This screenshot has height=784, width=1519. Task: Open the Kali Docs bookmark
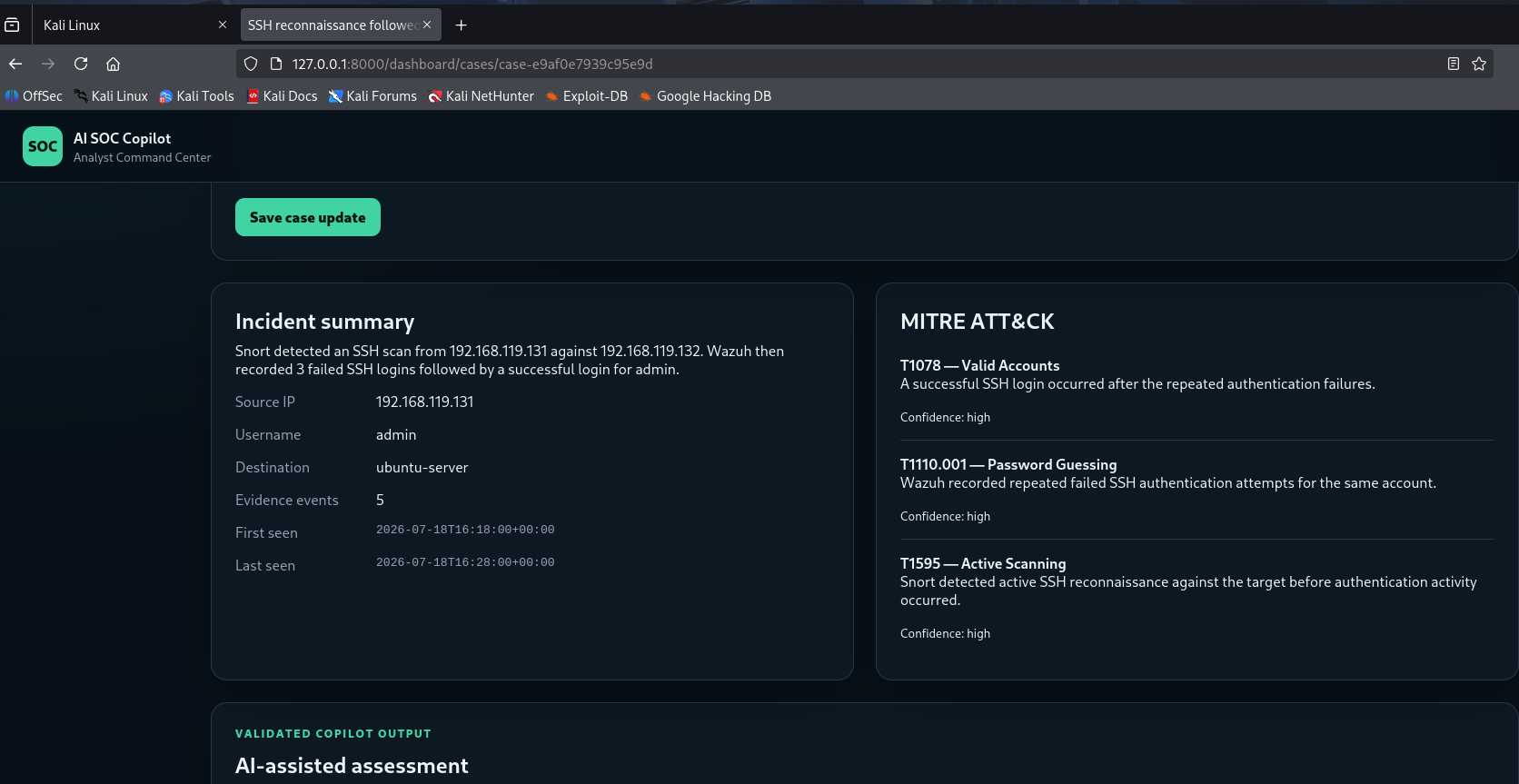[282, 96]
